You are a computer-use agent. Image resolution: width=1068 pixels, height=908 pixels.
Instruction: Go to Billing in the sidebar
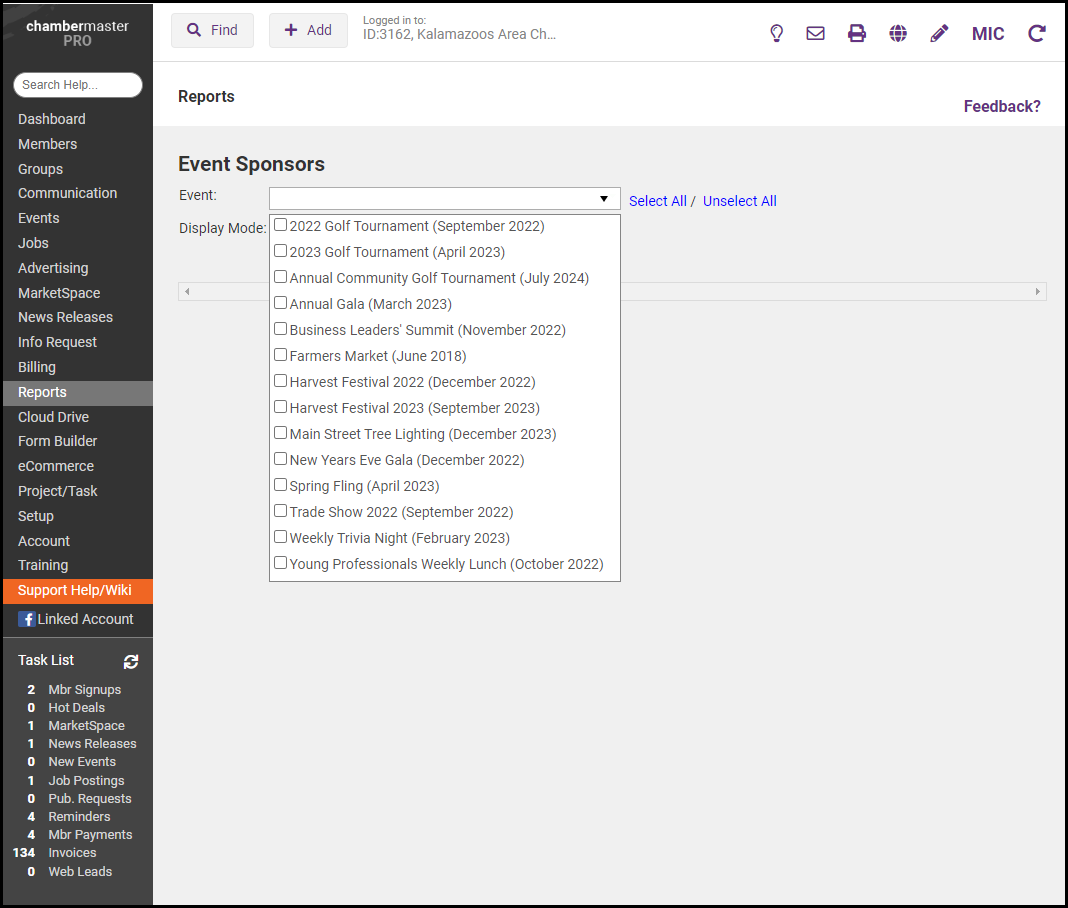click(x=37, y=367)
